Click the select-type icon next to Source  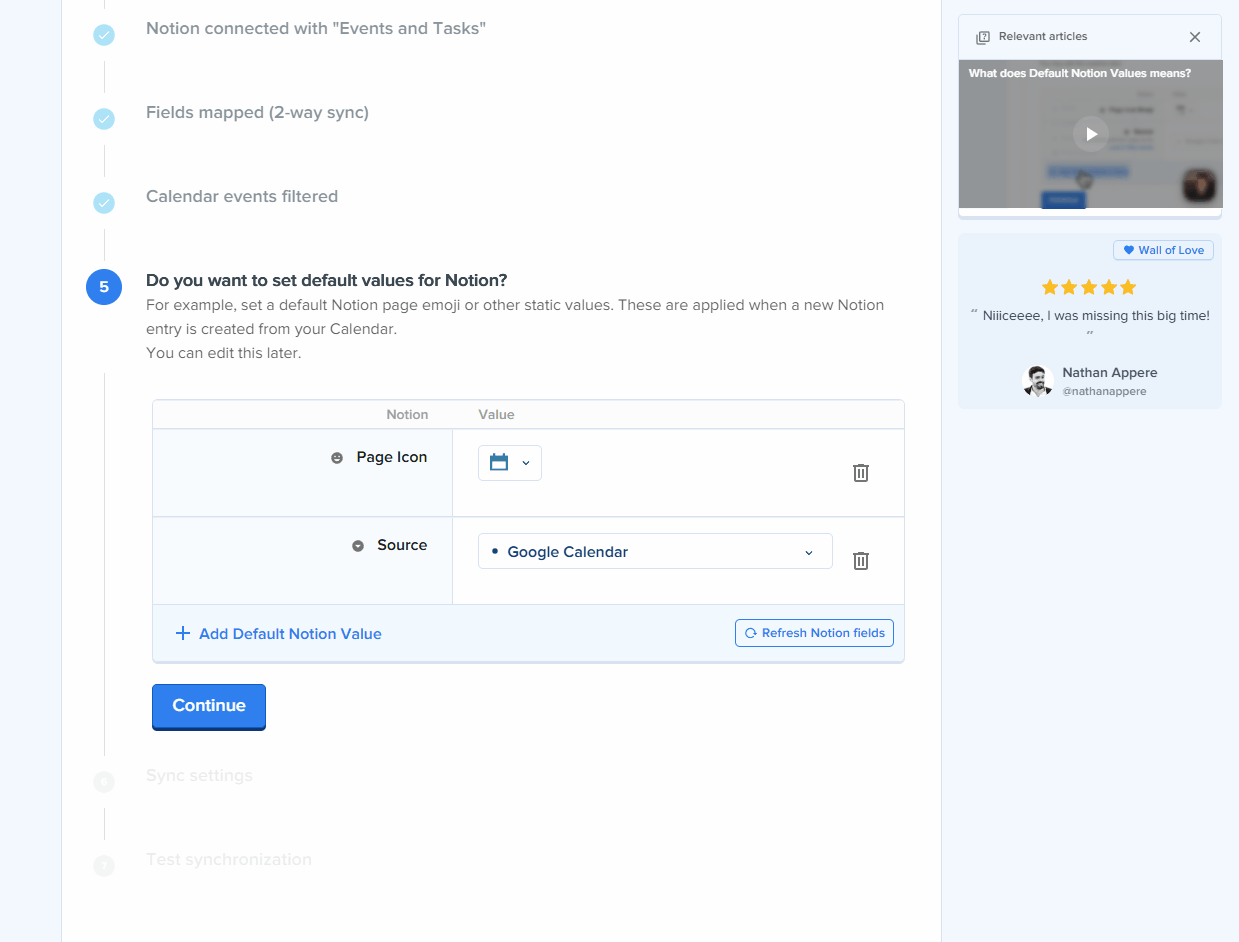point(358,546)
